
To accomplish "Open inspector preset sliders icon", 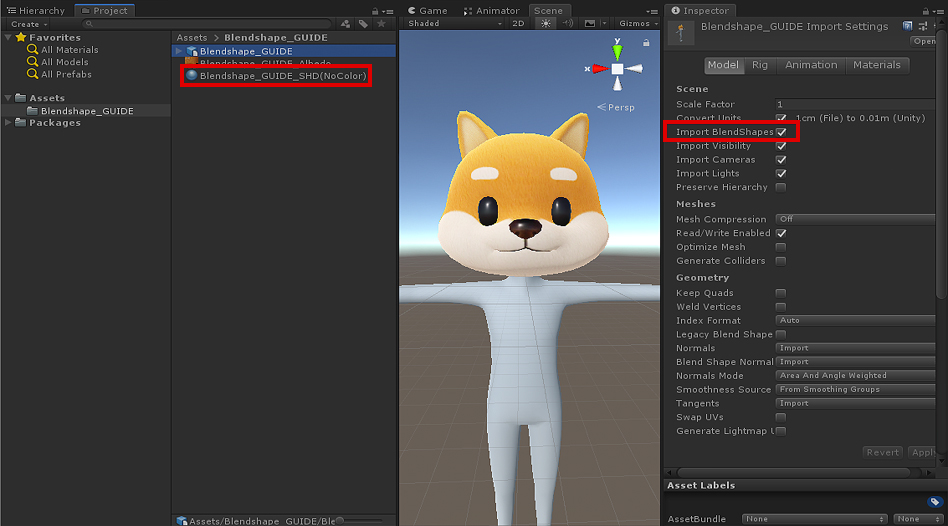I will (923, 26).
